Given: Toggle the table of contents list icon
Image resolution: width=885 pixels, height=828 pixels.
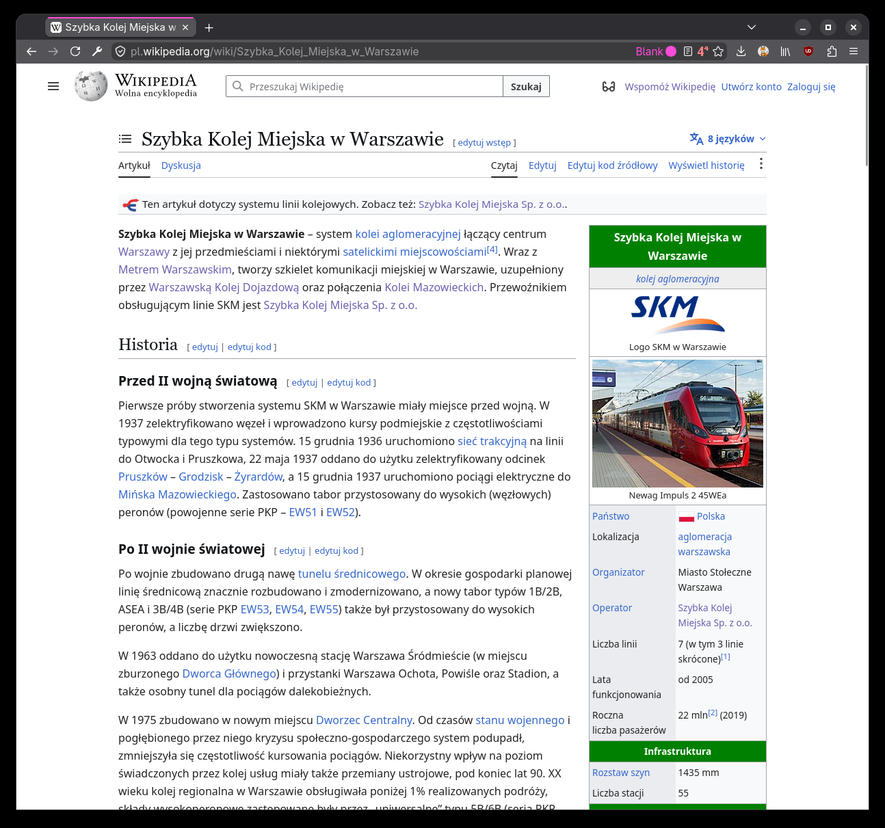Looking at the screenshot, I should tap(125, 139).
